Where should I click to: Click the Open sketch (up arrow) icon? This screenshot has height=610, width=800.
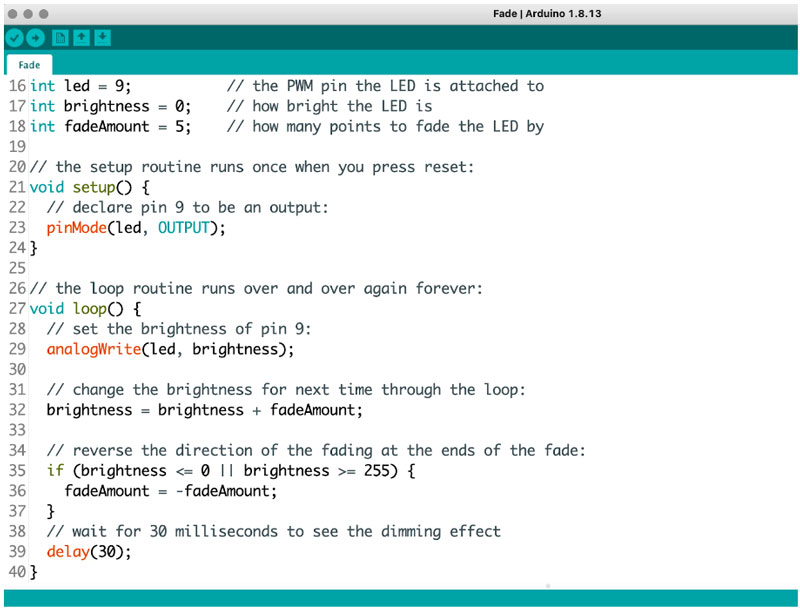81,35
